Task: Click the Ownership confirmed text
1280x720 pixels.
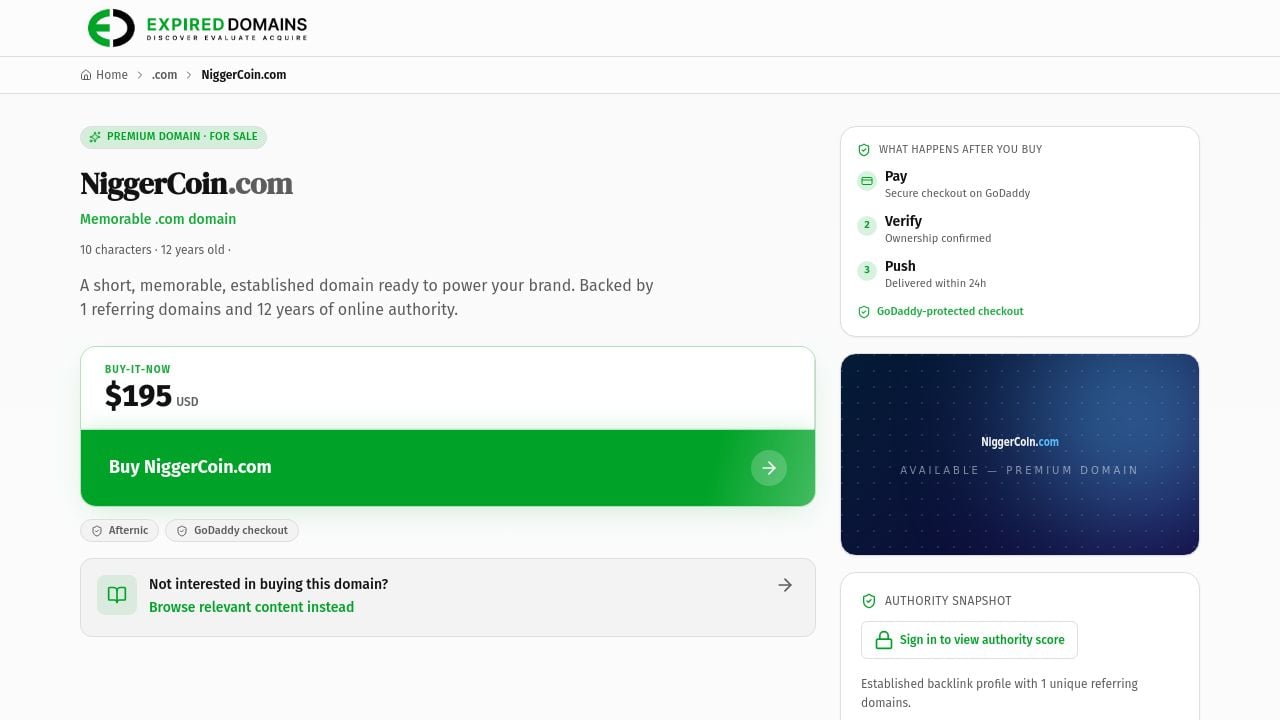Action: pyautogui.click(x=938, y=238)
